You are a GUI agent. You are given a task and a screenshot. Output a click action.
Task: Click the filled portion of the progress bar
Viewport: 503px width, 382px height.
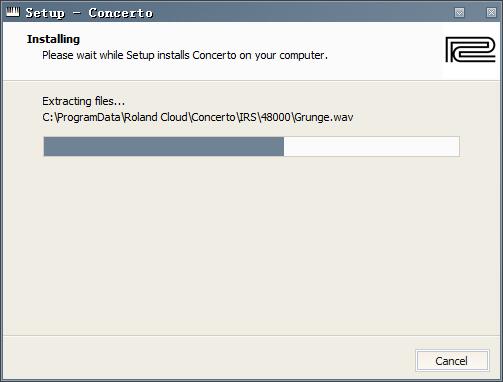[164, 146]
